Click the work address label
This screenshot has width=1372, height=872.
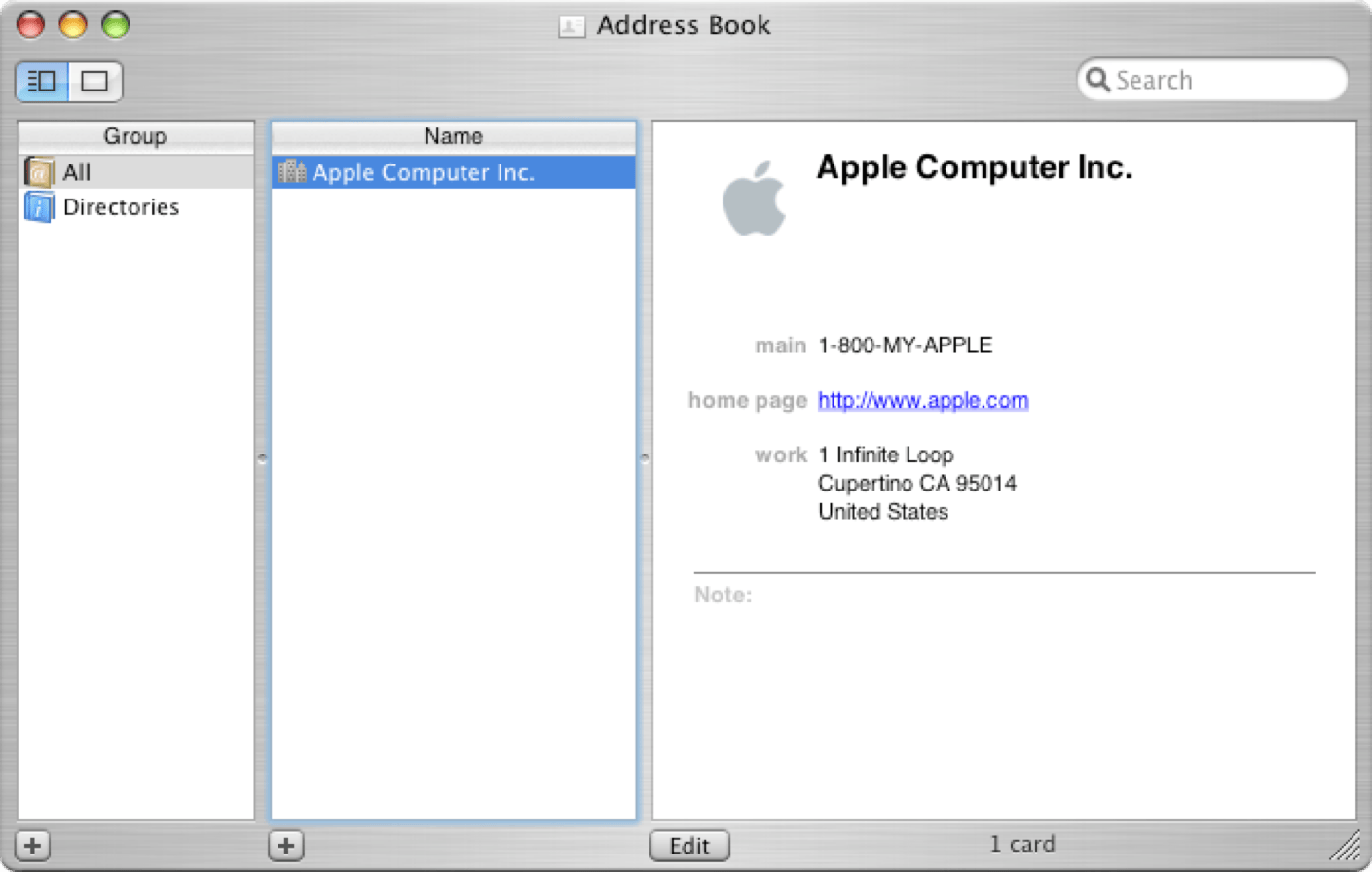click(x=781, y=454)
